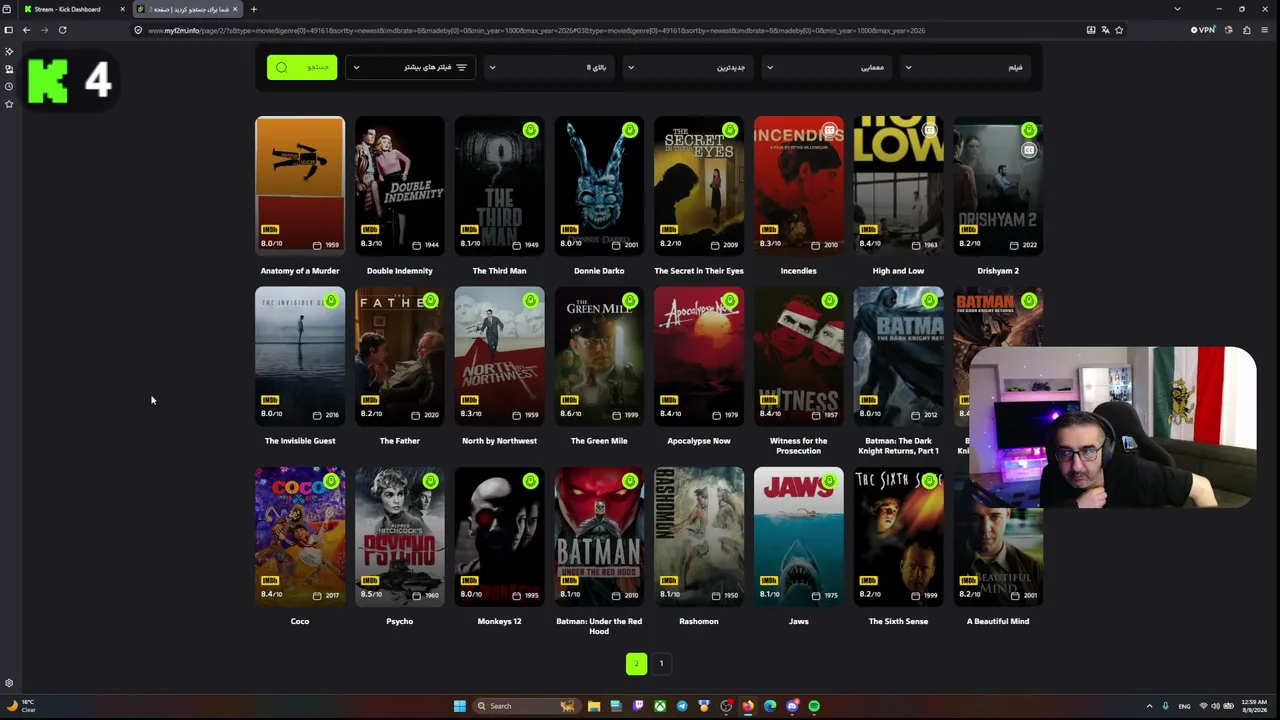Click the Incendies title link
Viewport: 1280px width, 720px height.
click(798, 271)
